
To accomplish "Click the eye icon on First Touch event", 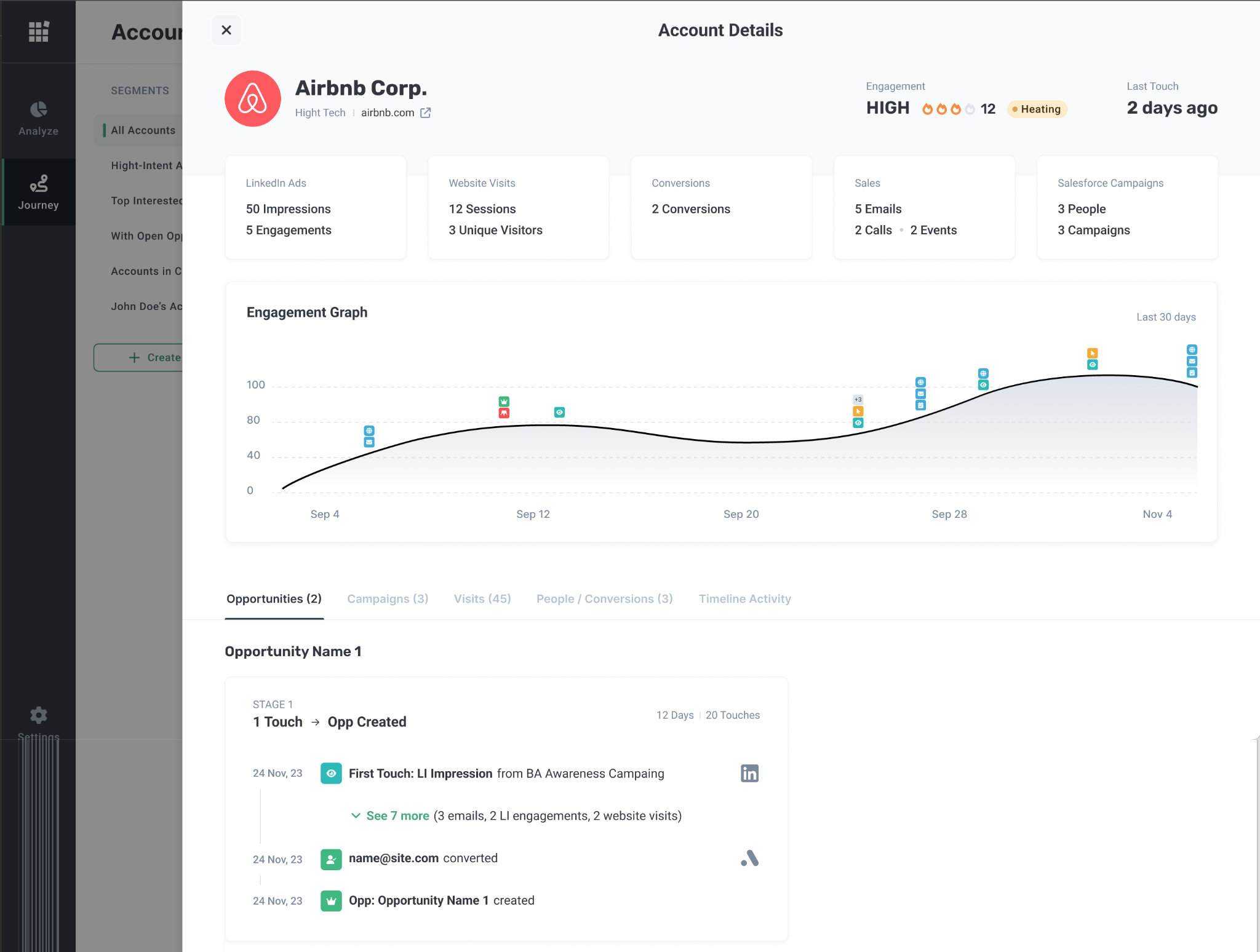I will 331,773.
